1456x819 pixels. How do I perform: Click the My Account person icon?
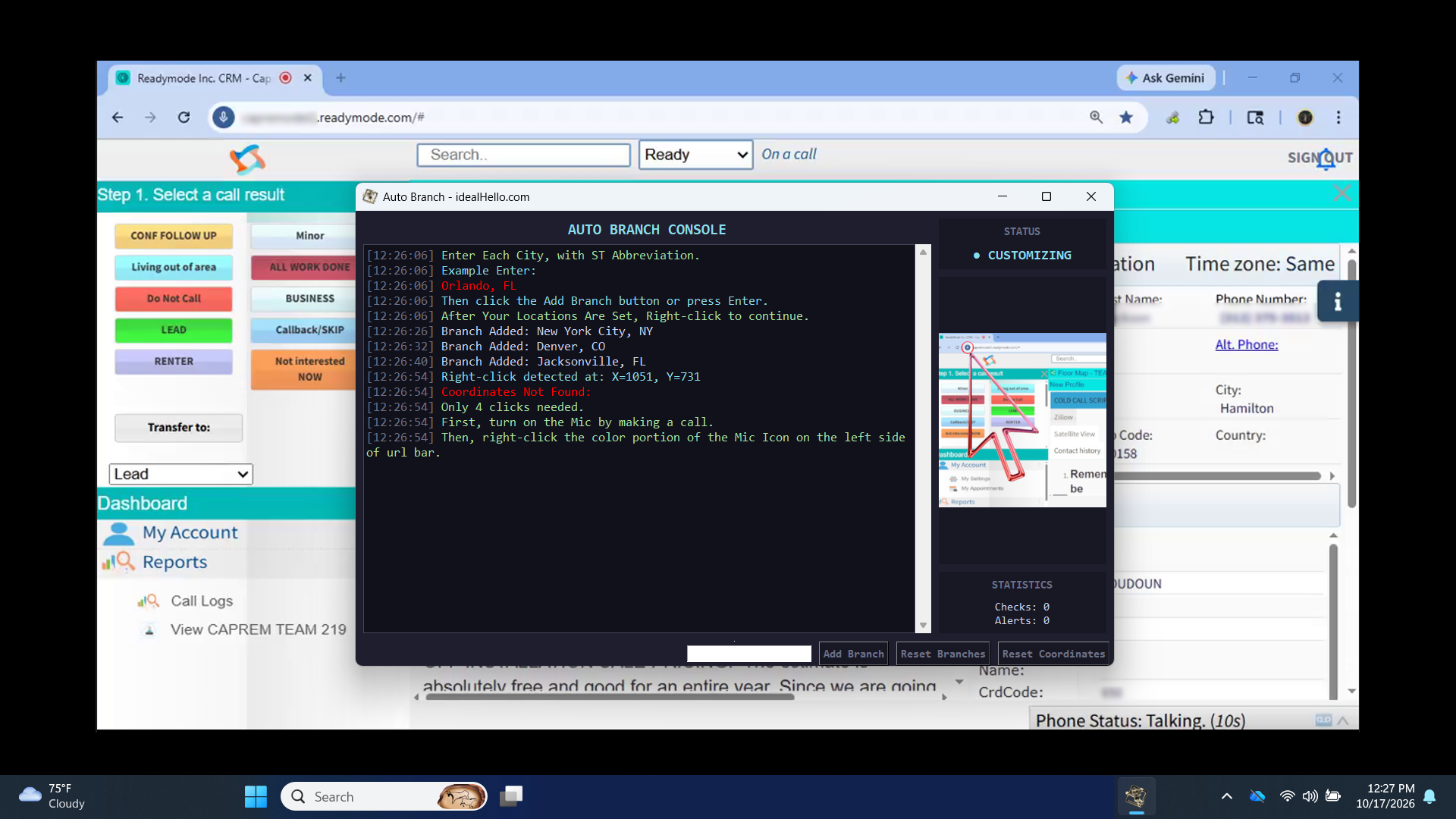coord(118,534)
